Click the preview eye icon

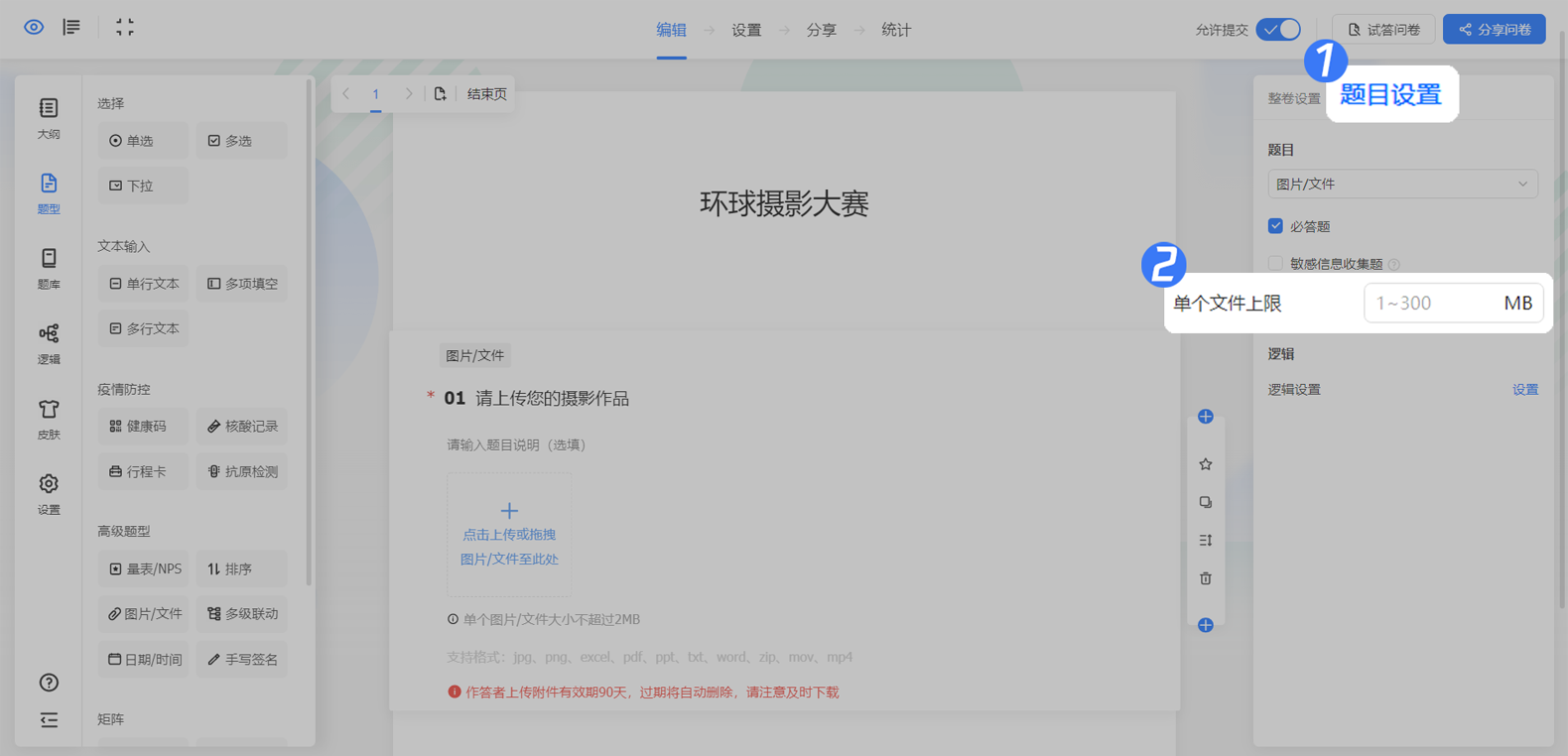point(34,28)
